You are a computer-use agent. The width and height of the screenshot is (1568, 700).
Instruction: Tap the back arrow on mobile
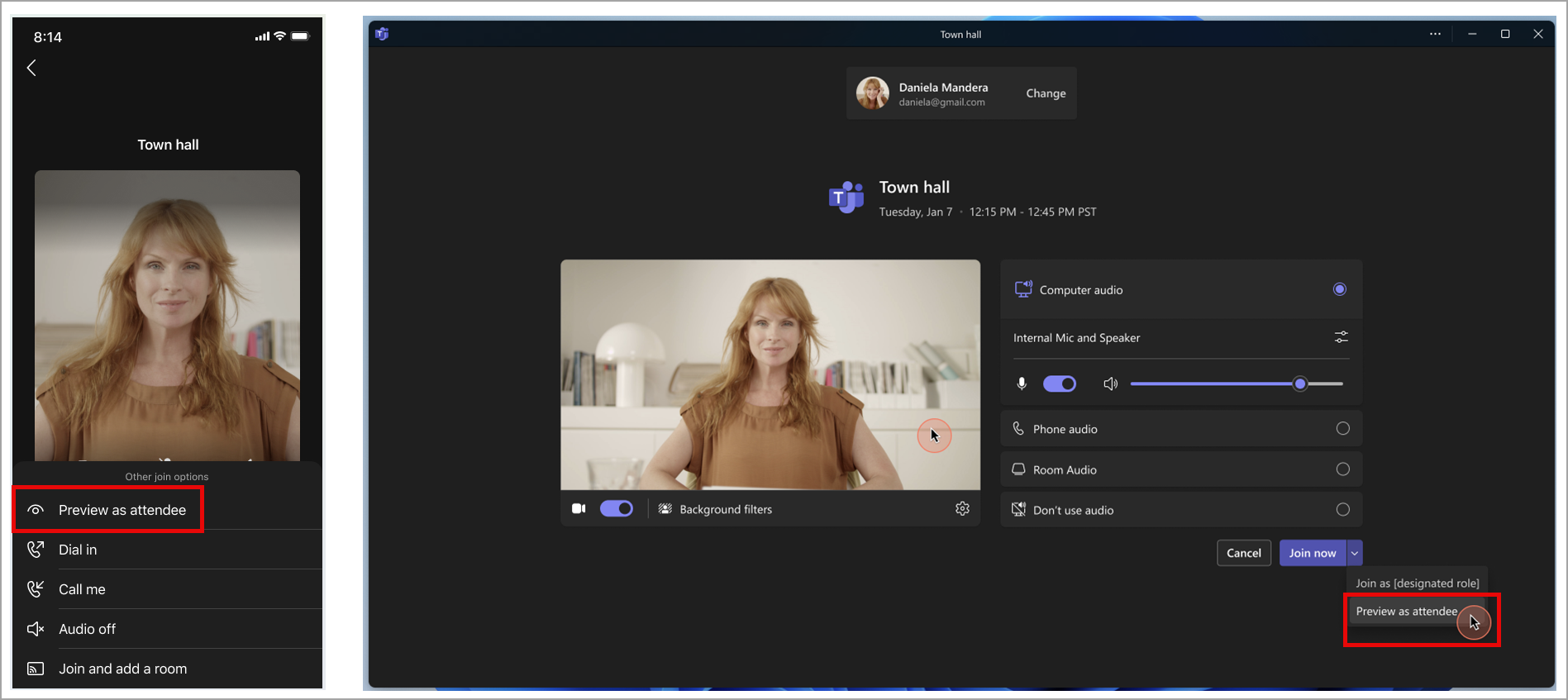pos(31,68)
